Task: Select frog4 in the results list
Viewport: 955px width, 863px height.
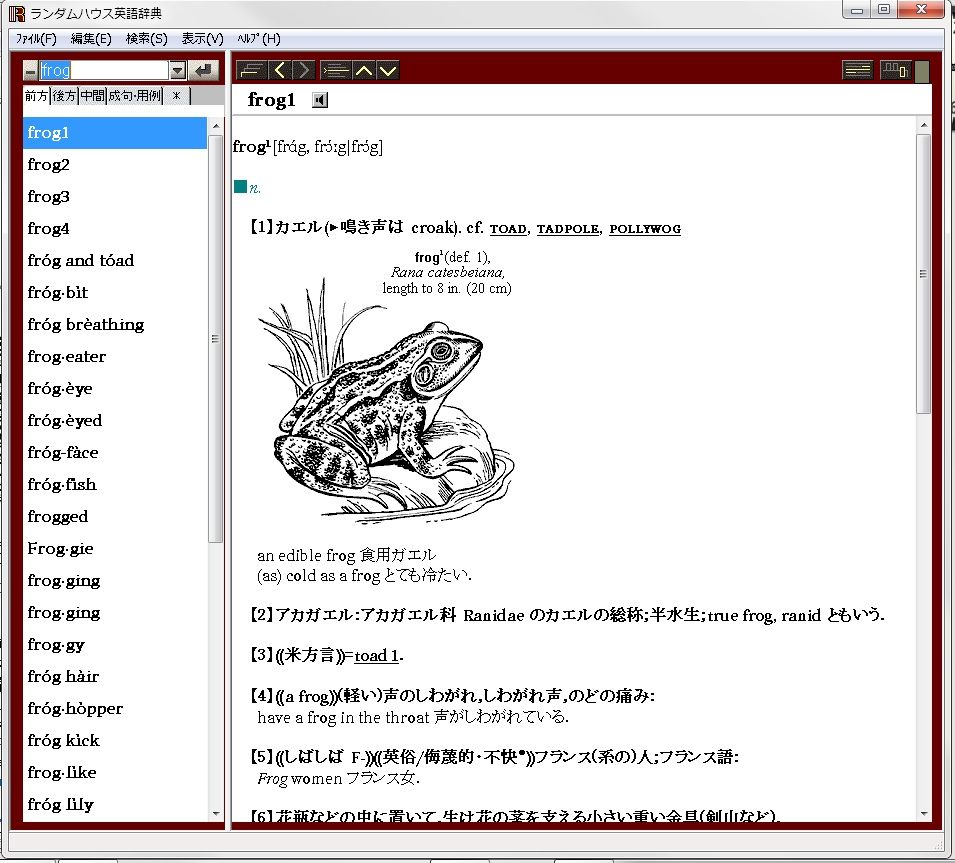Action: point(115,229)
